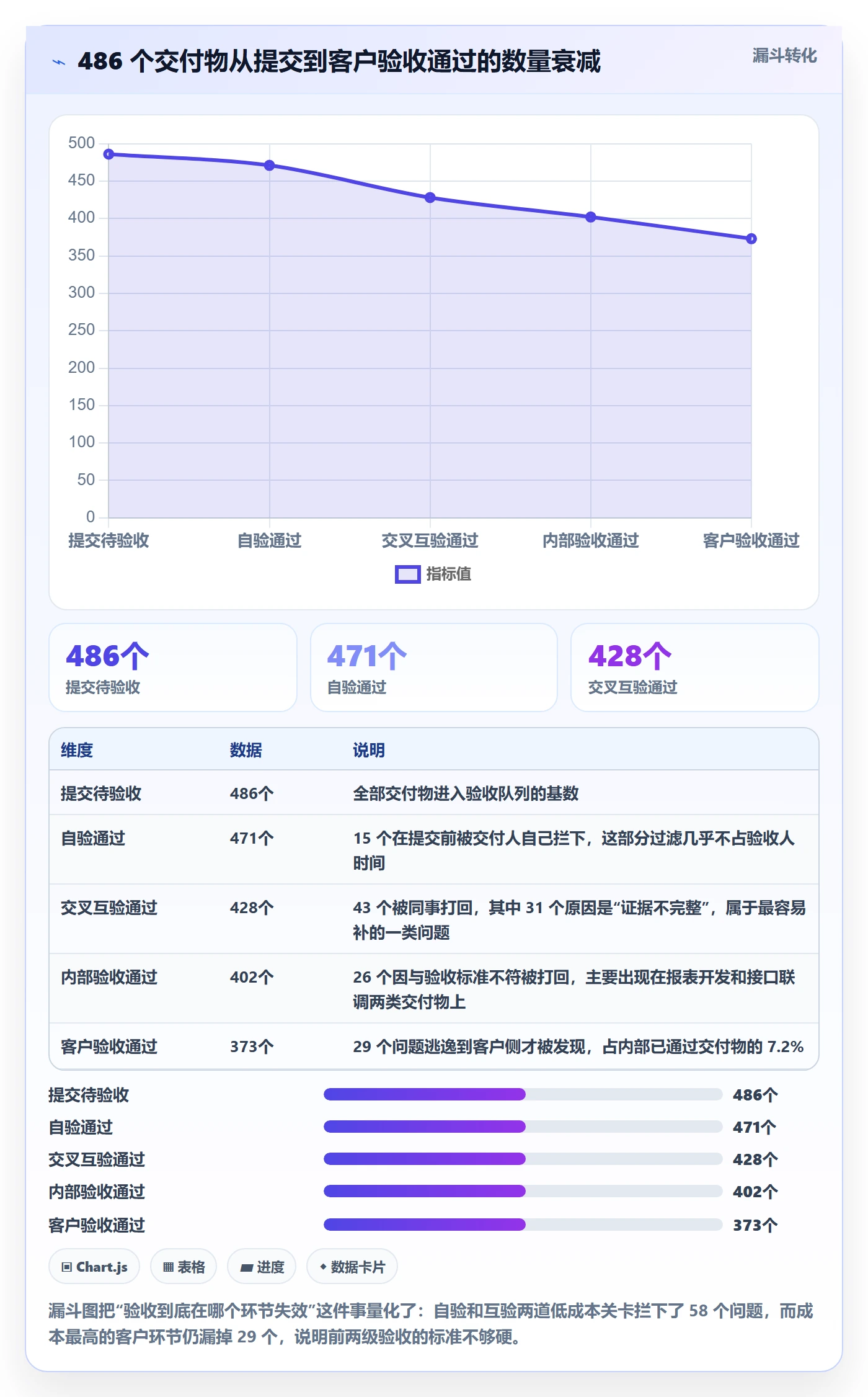Click the 客户验收通过 progress bar
Image resolution: width=868 pixels, height=1397 pixels.
523,1225
